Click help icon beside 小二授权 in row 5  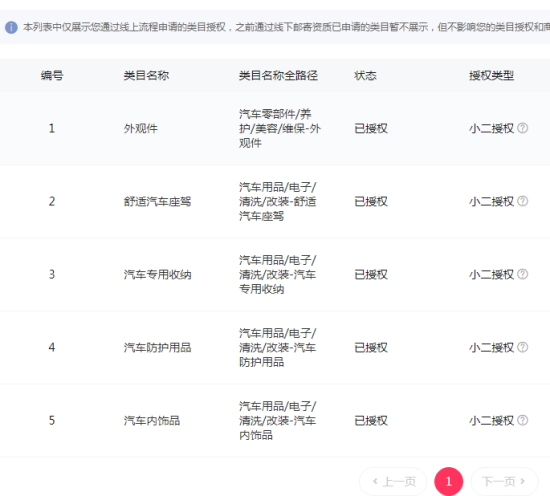click(523, 420)
